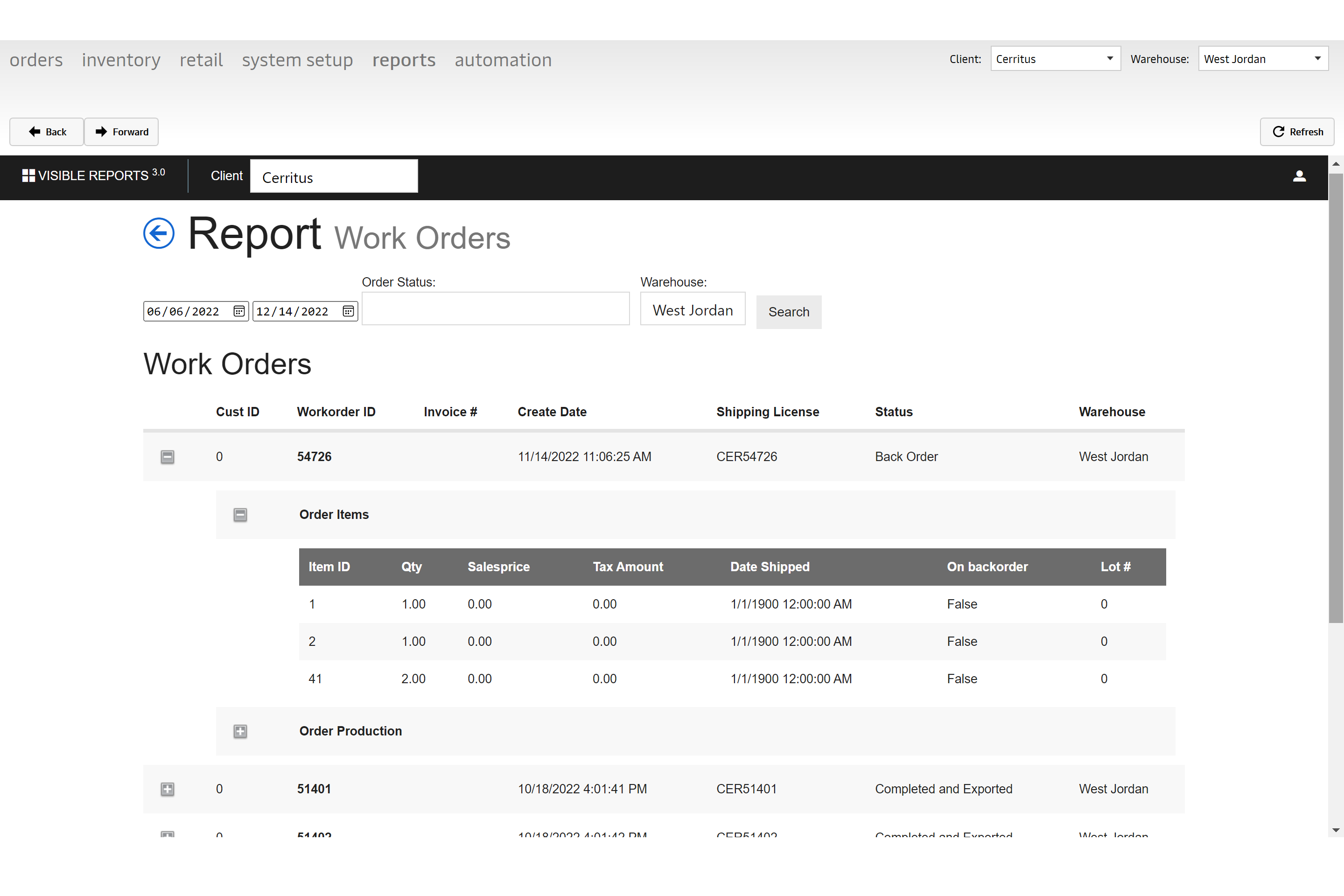
Task: Click the scrollbar down arrow
Action: click(1336, 830)
